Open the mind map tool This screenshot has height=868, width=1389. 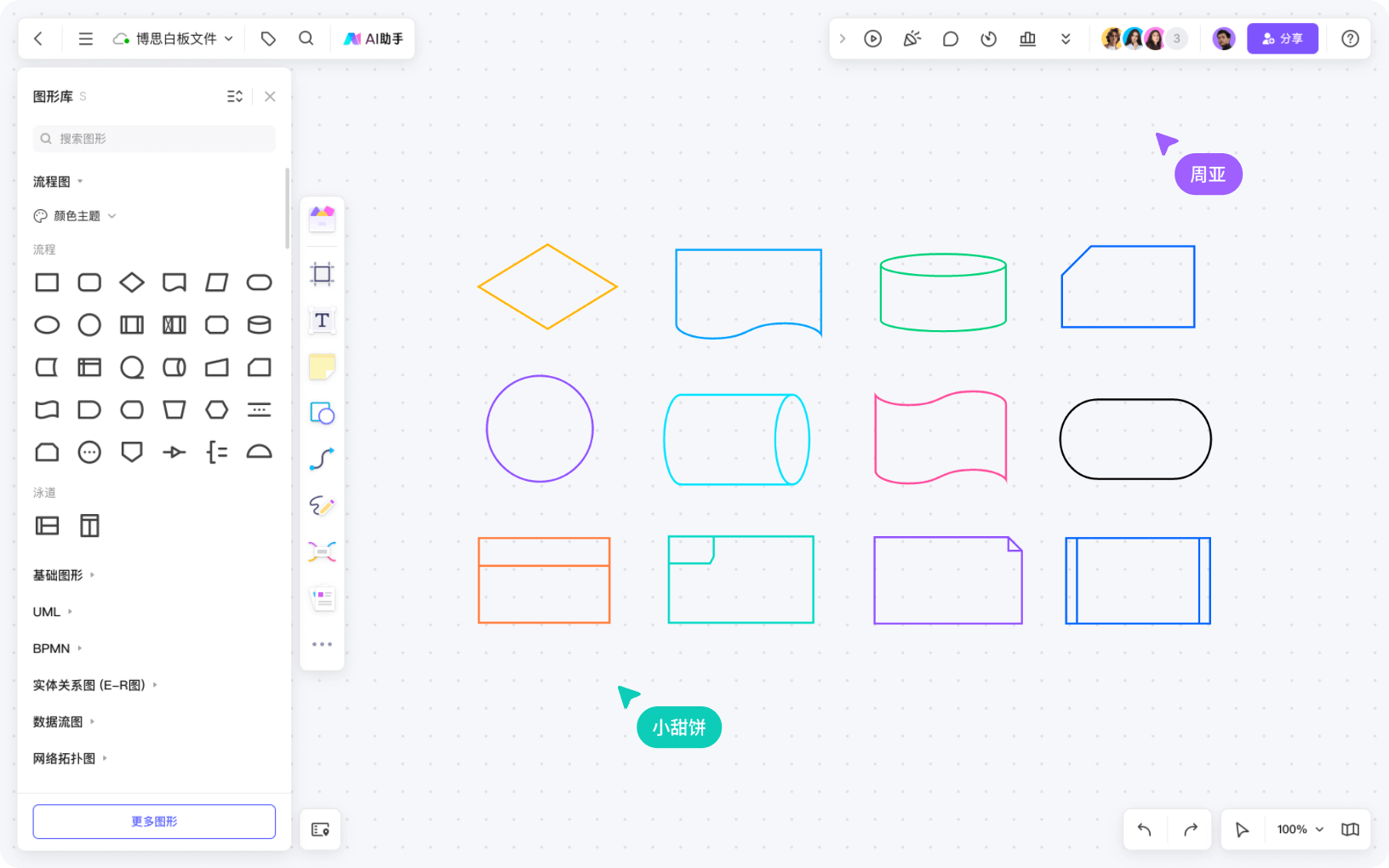tap(322, 551)
